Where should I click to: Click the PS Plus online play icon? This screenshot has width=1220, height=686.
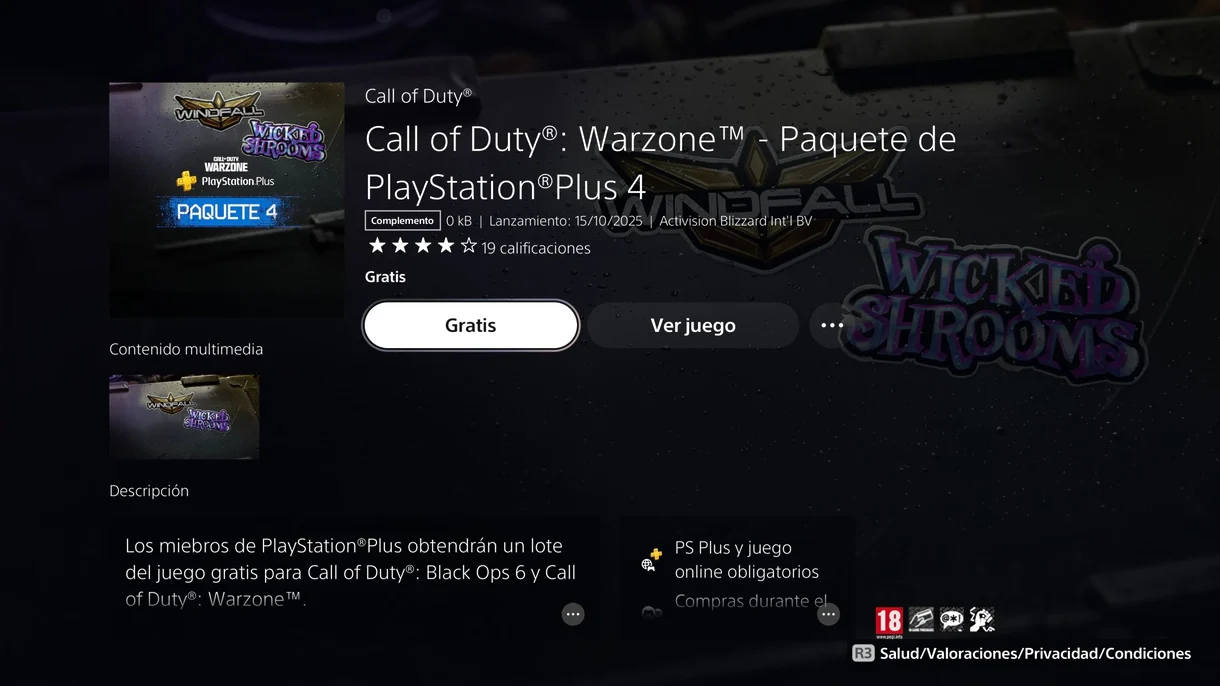tap(651, 560)
